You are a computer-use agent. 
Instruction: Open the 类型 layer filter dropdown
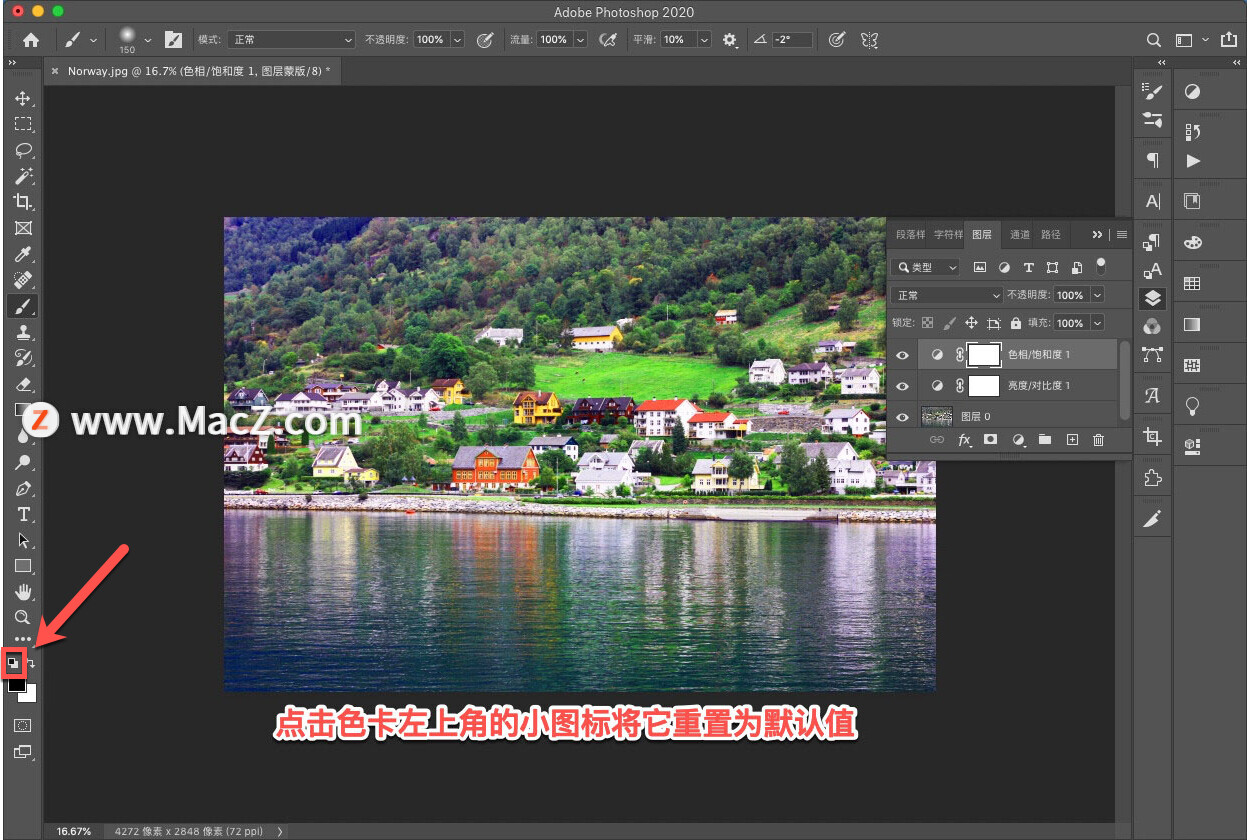pyautogui.click(x=925, y=267)
